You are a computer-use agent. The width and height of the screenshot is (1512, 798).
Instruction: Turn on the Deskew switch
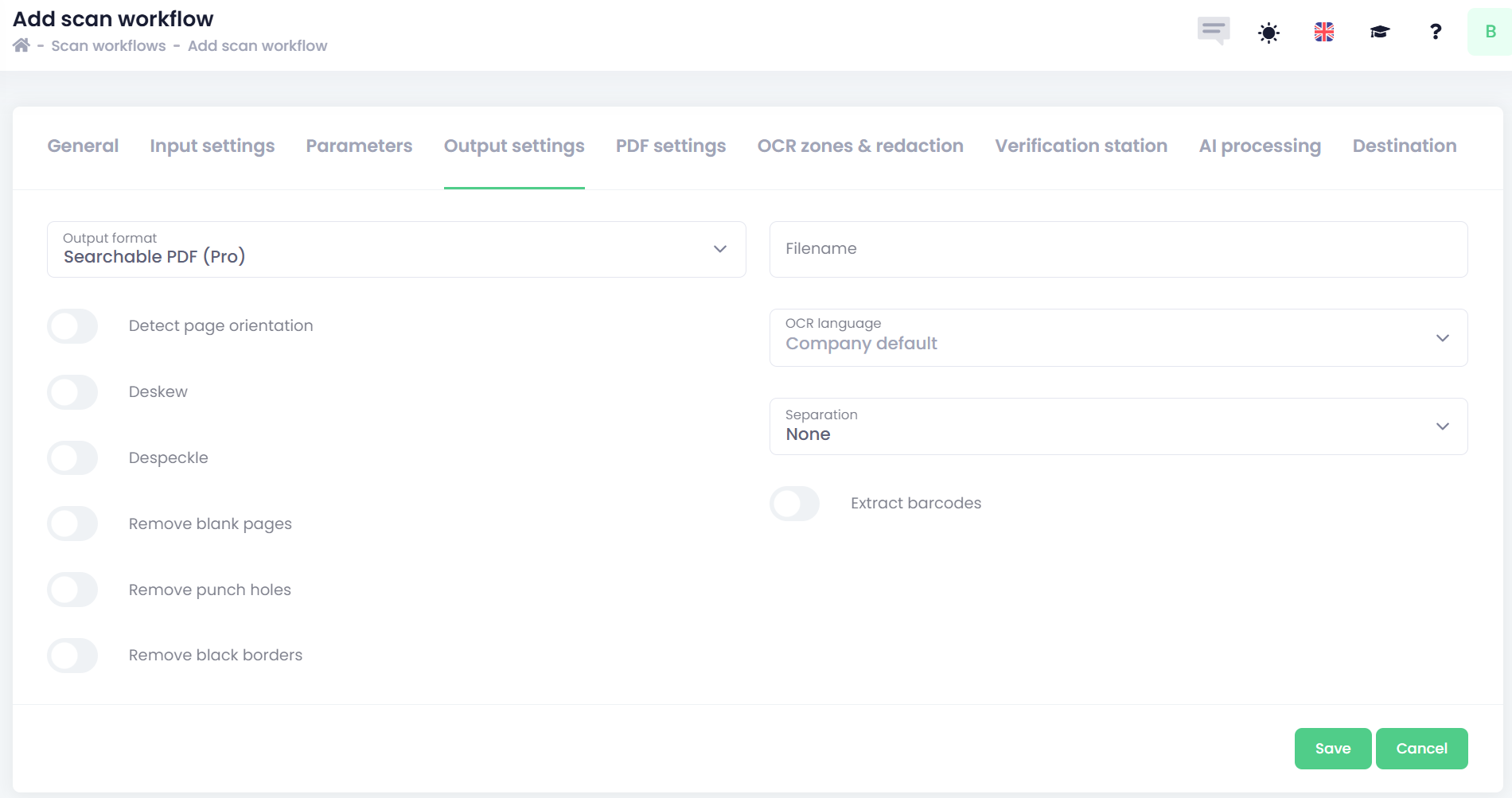[72, 392]
